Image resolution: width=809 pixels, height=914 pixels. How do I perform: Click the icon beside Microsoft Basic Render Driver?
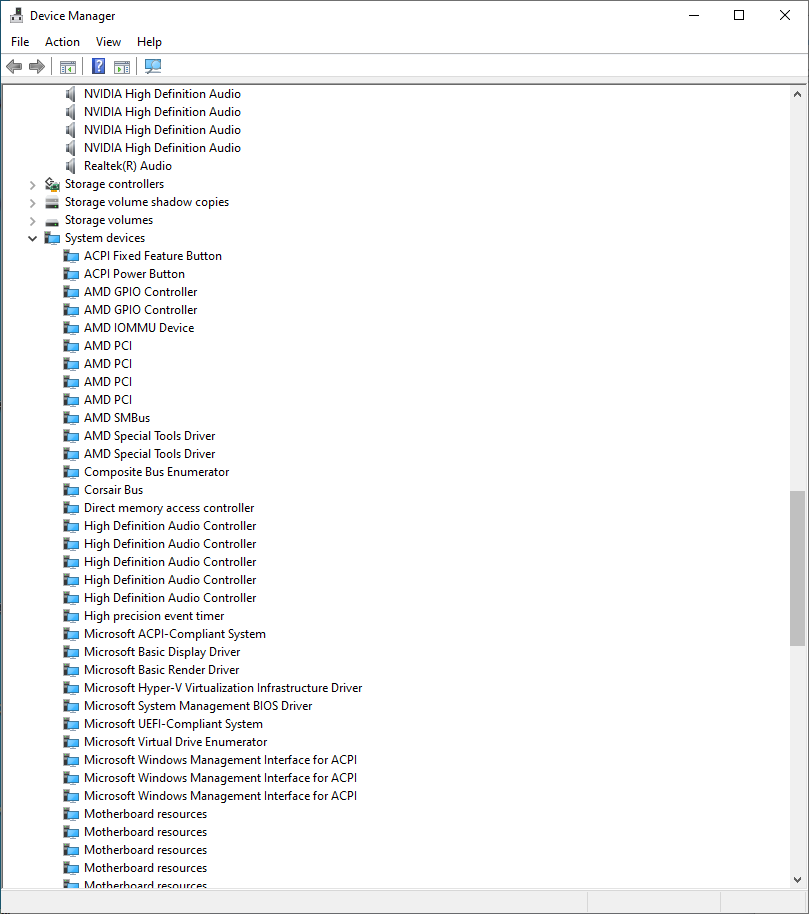click(71, 670)
